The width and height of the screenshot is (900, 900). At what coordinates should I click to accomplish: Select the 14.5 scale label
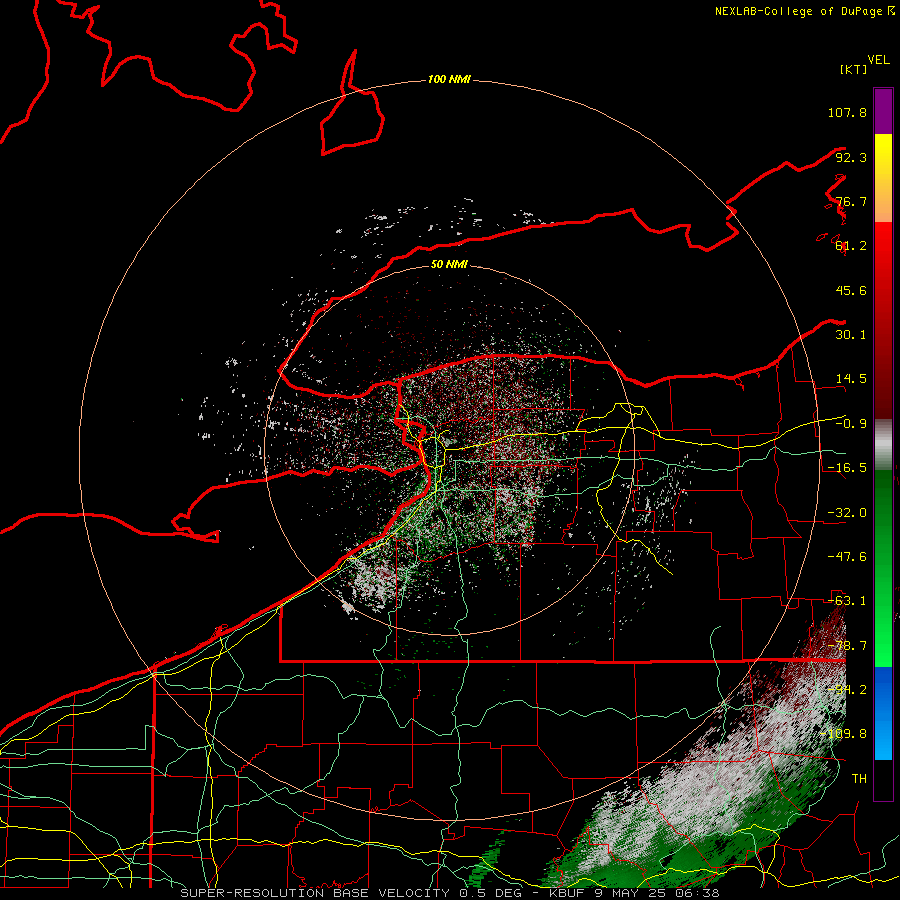point(851,379)
